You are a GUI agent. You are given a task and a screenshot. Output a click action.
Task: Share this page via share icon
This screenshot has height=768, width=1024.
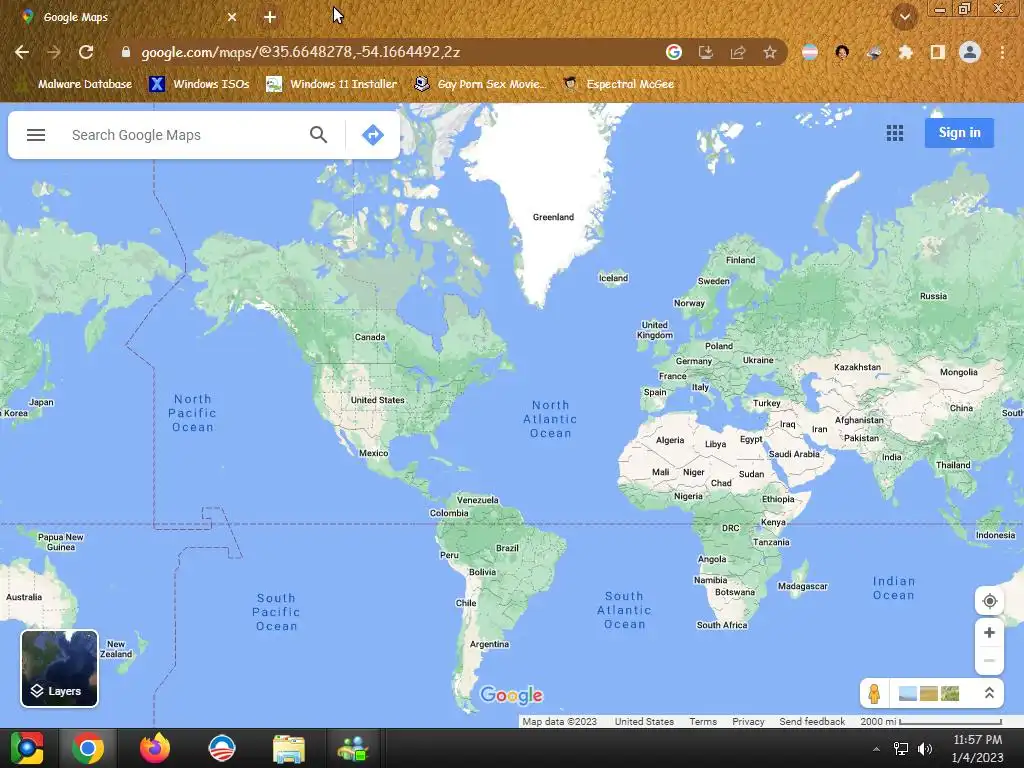738,52
